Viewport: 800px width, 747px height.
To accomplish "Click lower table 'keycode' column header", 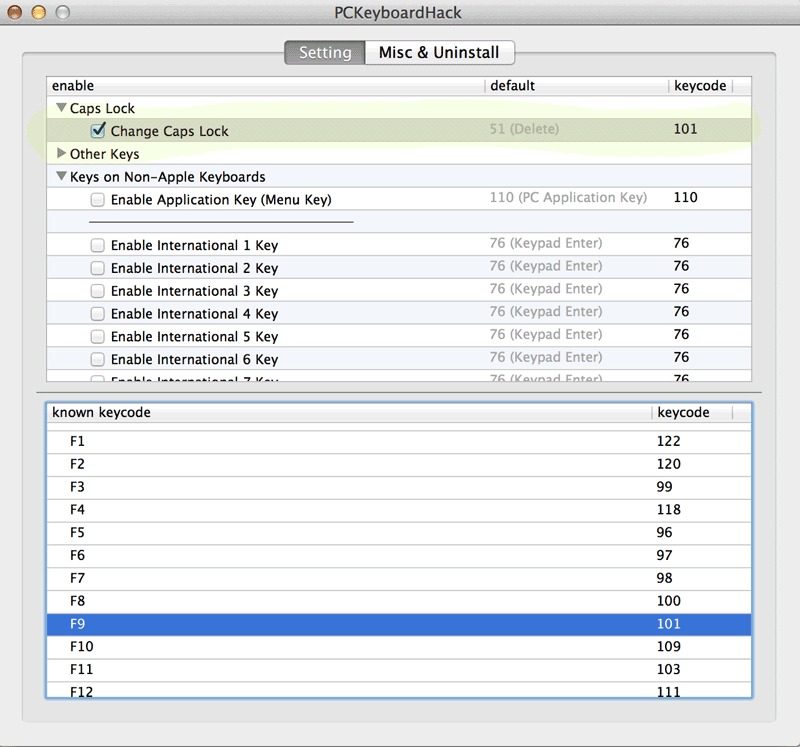I will pos(692,412).
